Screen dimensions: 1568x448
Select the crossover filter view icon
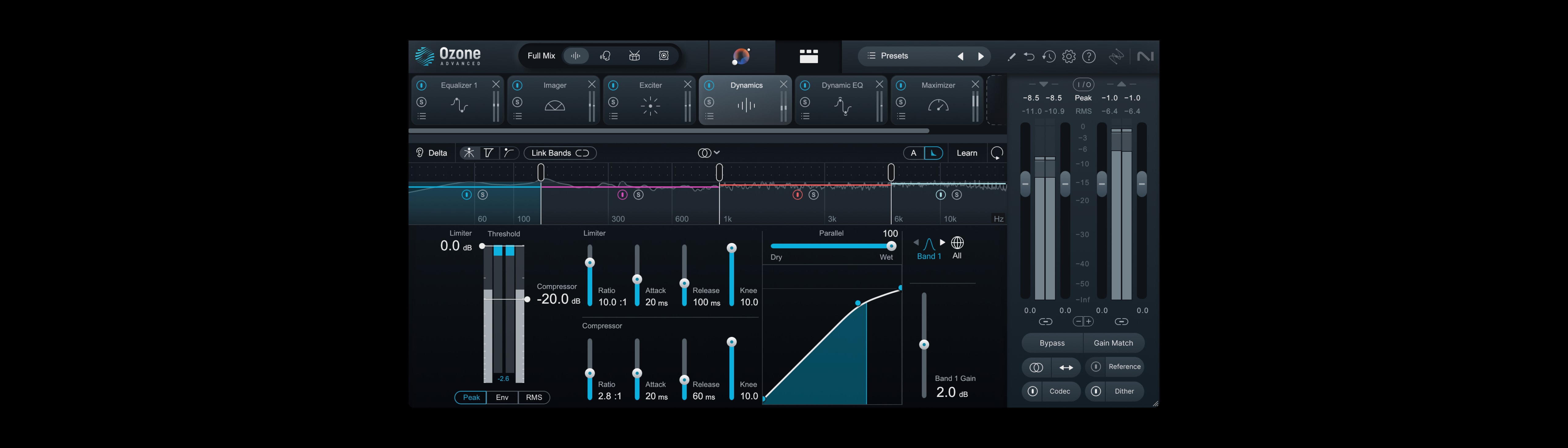(489, 153)
